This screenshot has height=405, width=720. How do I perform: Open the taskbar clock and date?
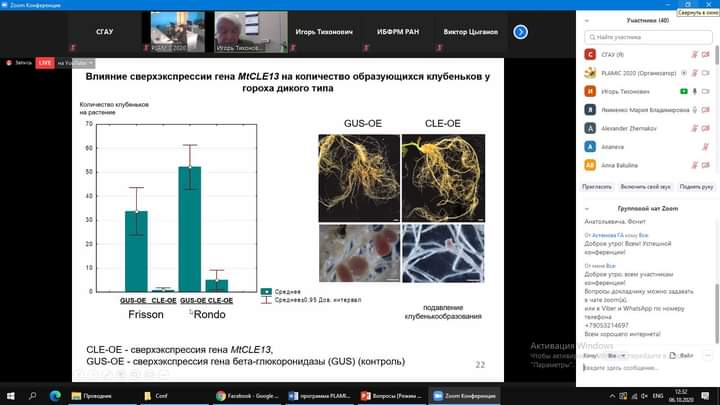point(681,396)
